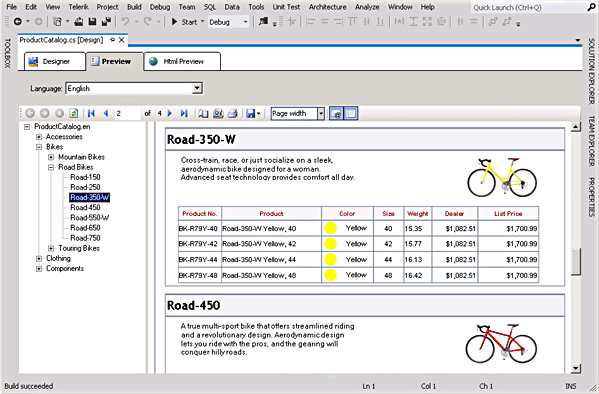Expand the Accessories tree node

[39, 137]
